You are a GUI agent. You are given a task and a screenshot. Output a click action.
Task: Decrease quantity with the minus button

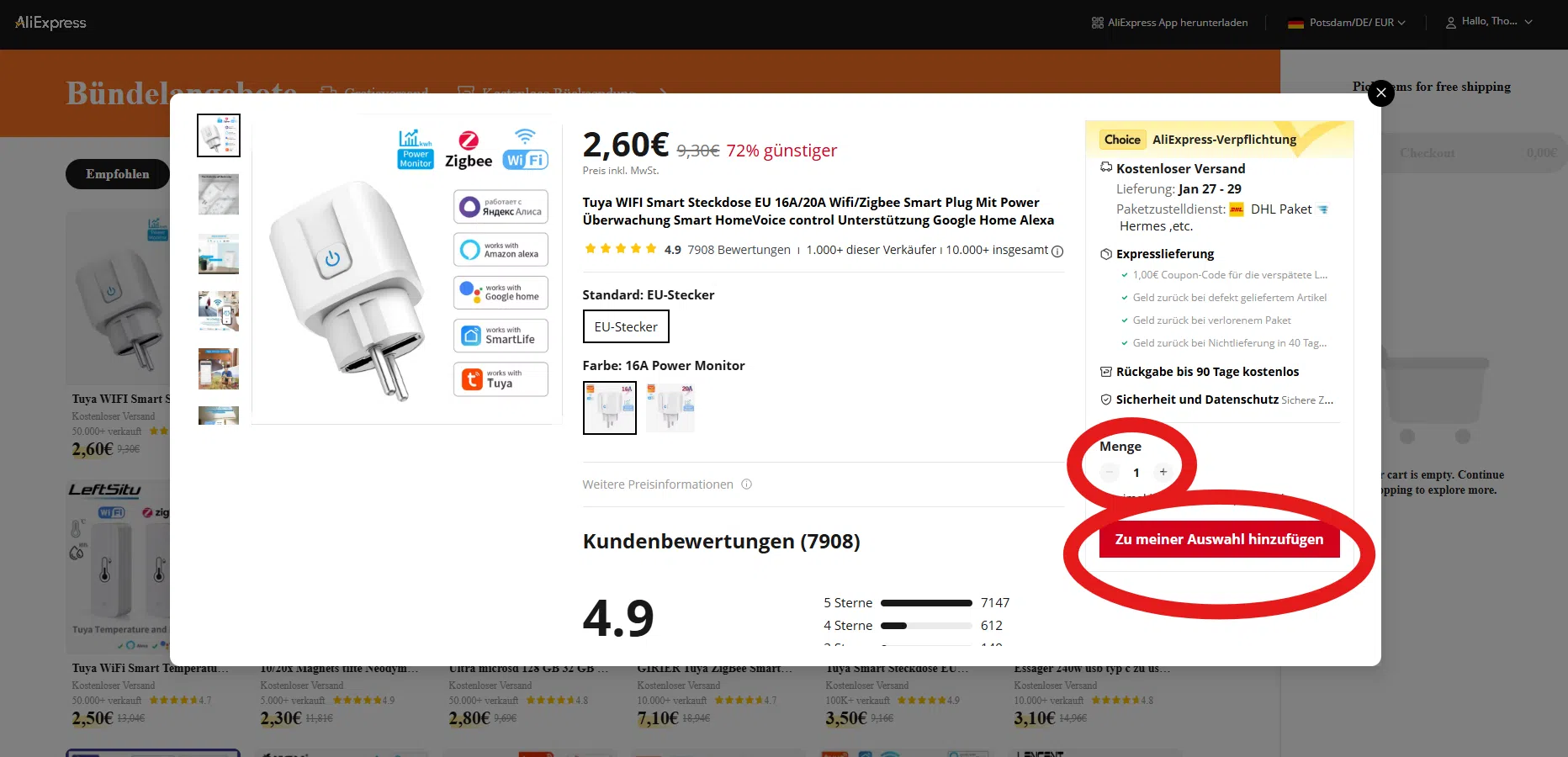pyautogui.click(x=1110, y=472)
